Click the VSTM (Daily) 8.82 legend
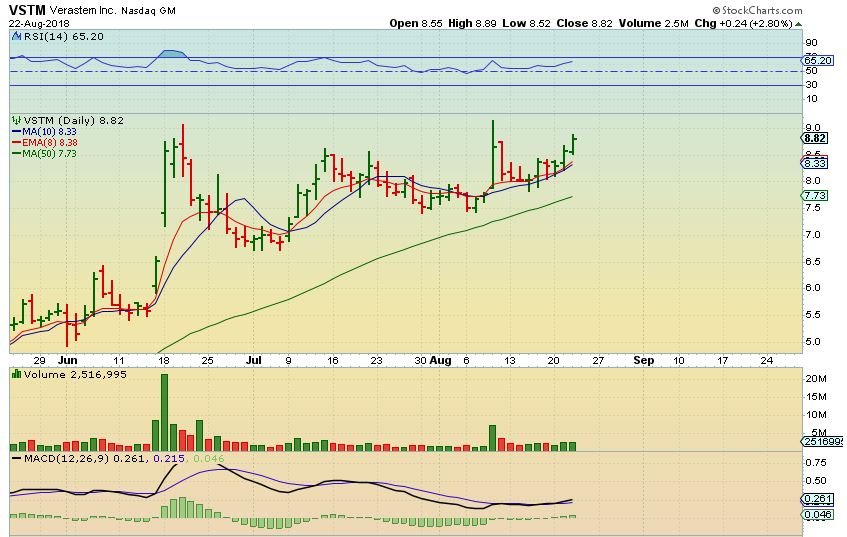This screenshot has width=847, height=537. (73, 120)
